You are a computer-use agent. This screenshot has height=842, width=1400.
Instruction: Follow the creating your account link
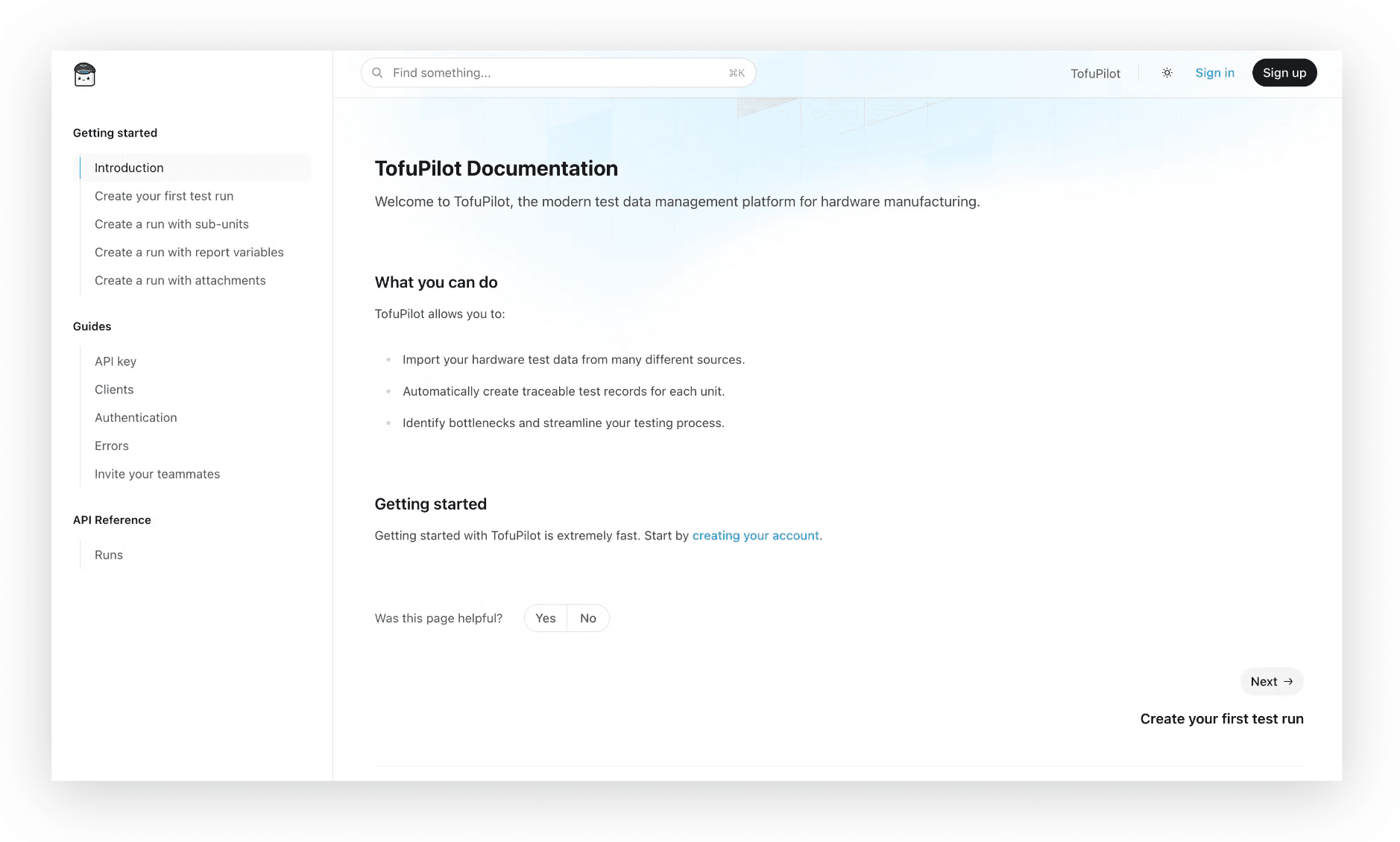pyautogui.click(x=756, y=535)
